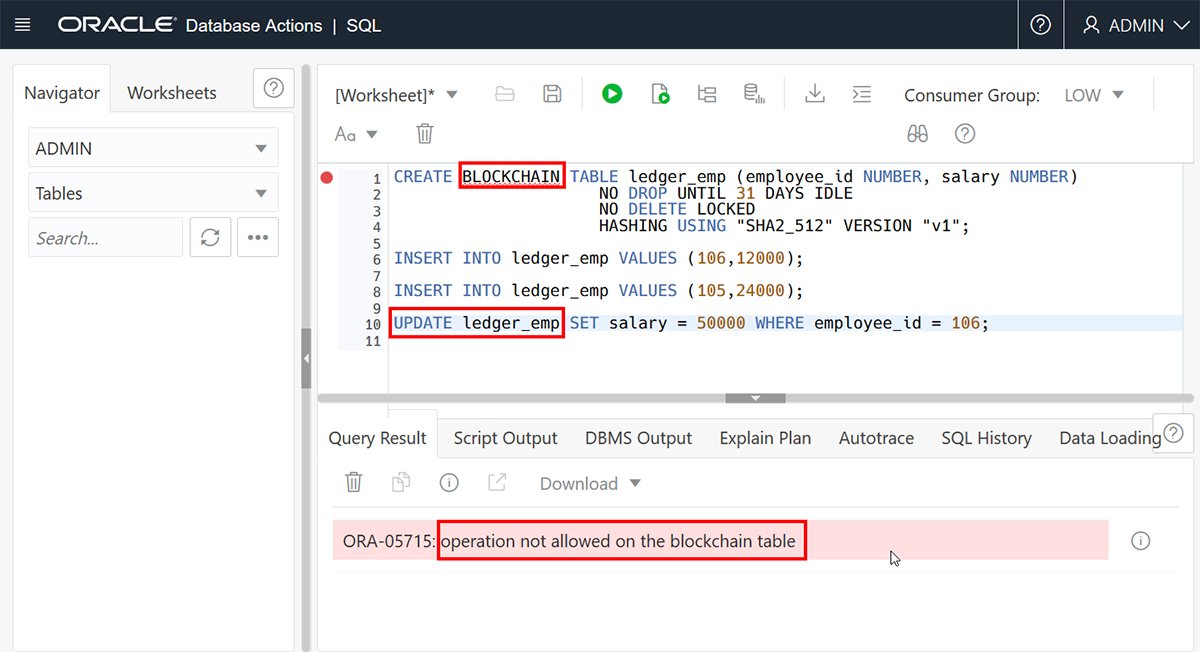The width and height of the screenshot is (1200, 652).
Task: Switch to the SQL History tab
Action: (986, 438)
